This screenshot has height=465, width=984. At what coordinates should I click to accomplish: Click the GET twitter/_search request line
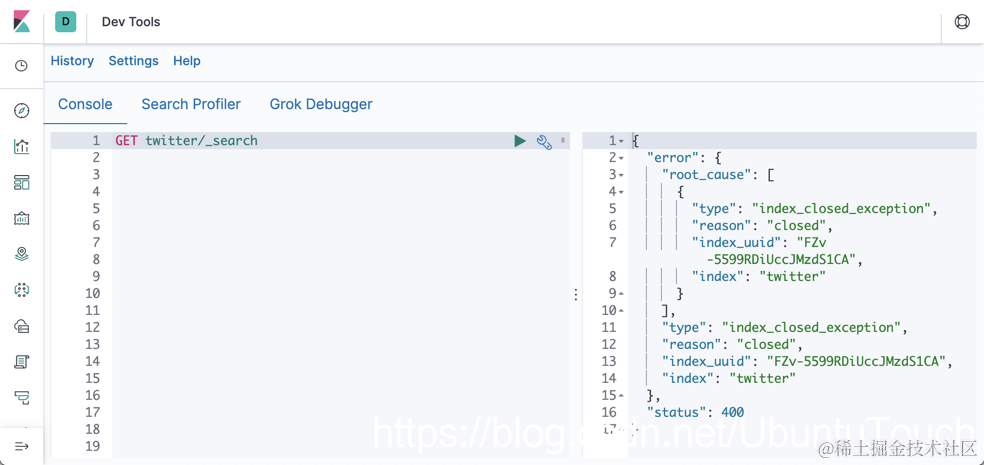point(186,141)
